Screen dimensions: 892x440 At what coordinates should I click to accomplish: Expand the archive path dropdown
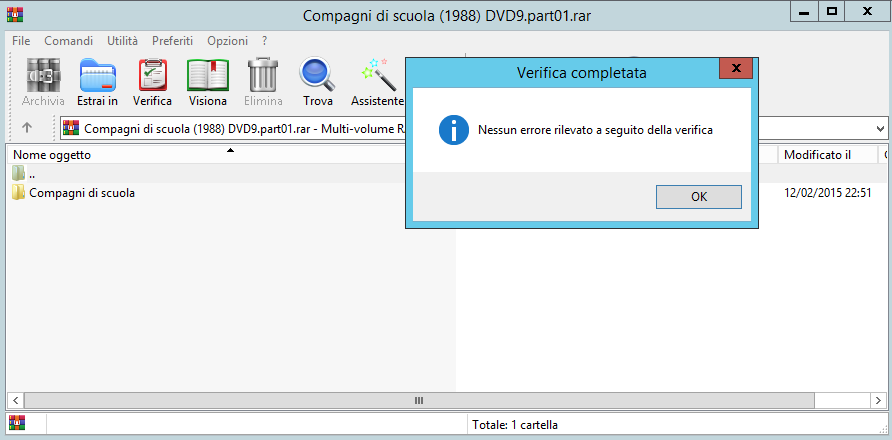pos(881,129)
